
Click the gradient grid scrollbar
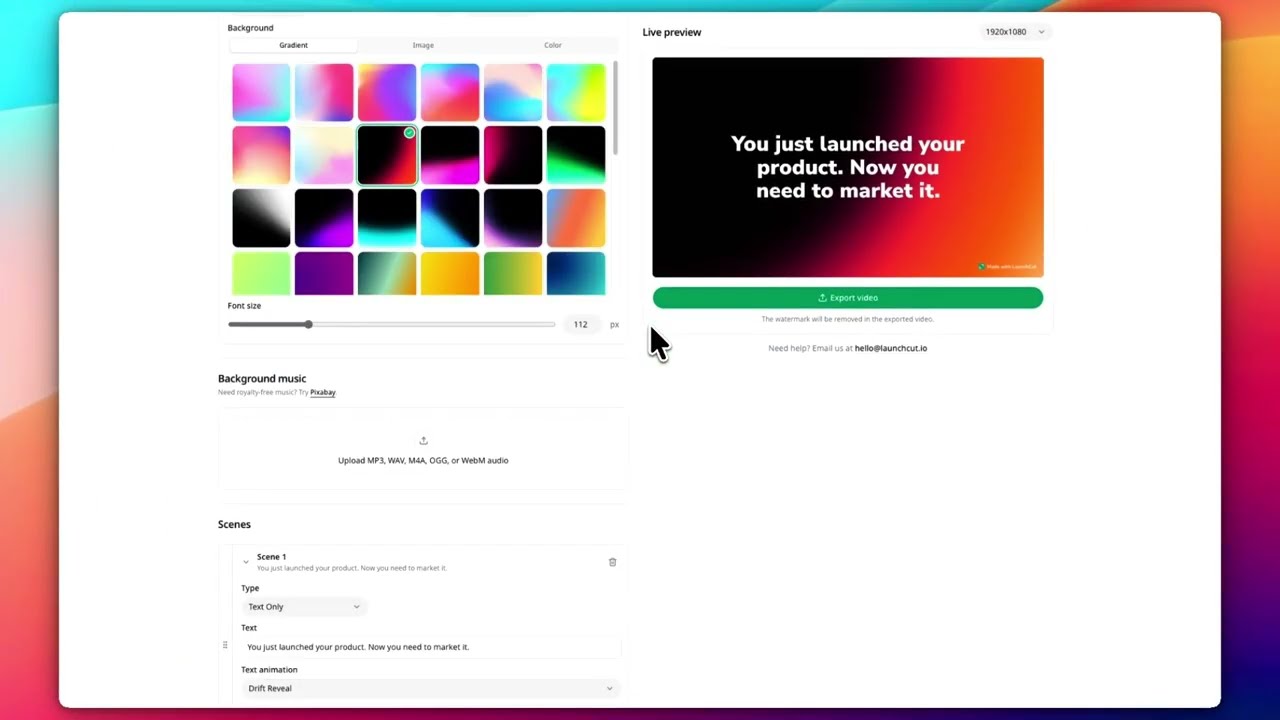tap(615, 108)
